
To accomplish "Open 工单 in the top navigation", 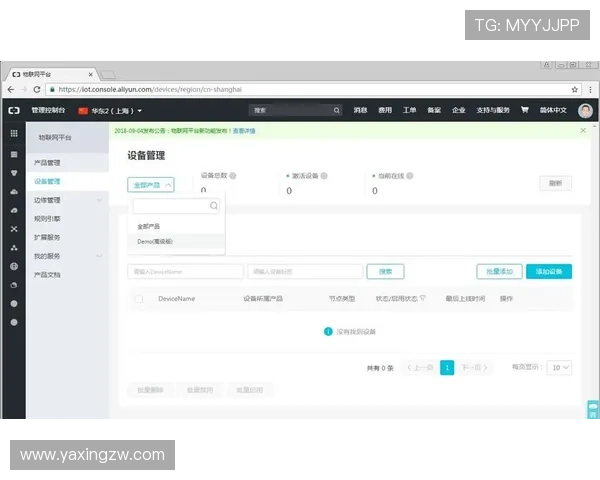I will 409,110.
